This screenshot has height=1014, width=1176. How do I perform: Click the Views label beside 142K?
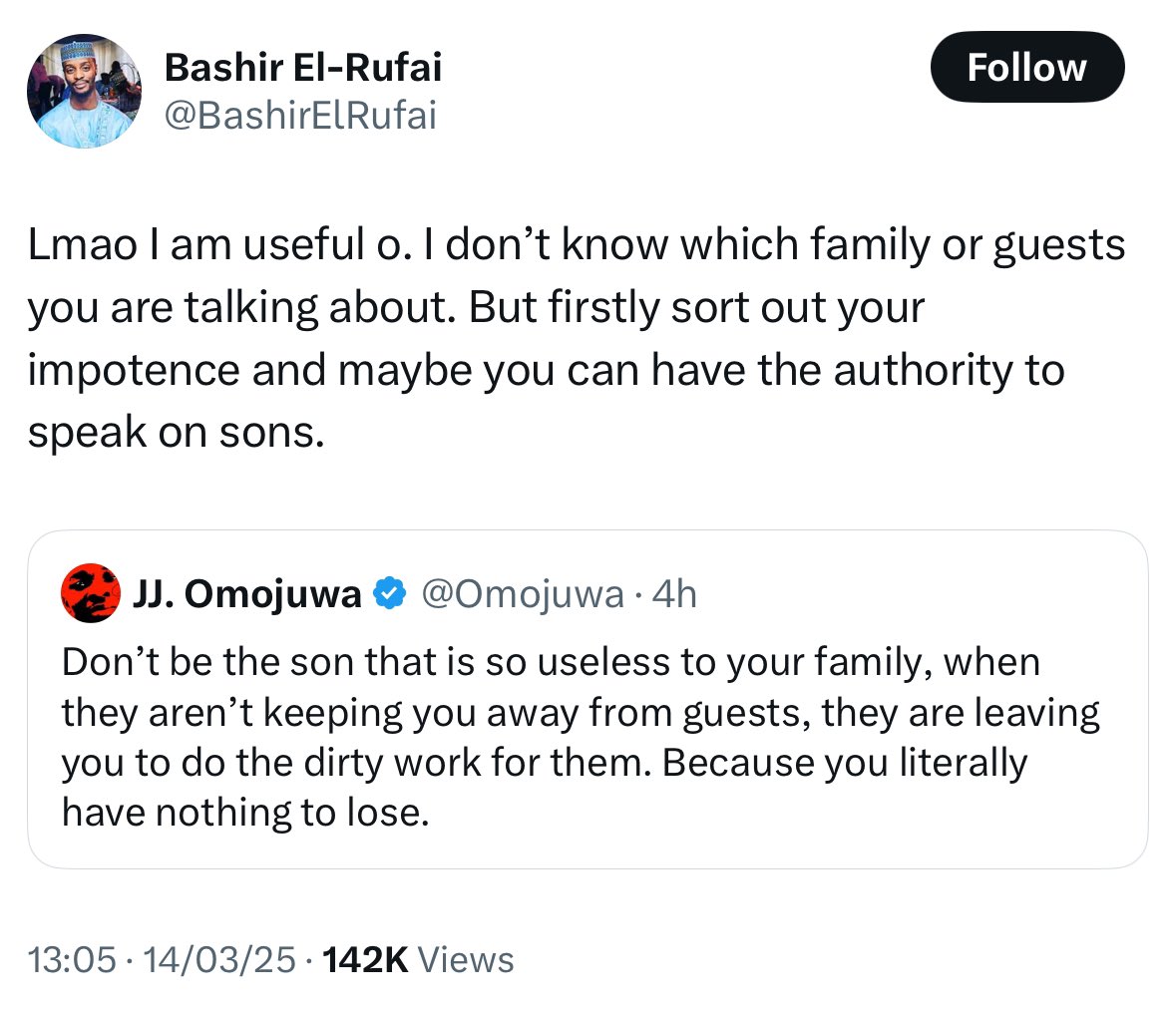click(x=465, y=960)
